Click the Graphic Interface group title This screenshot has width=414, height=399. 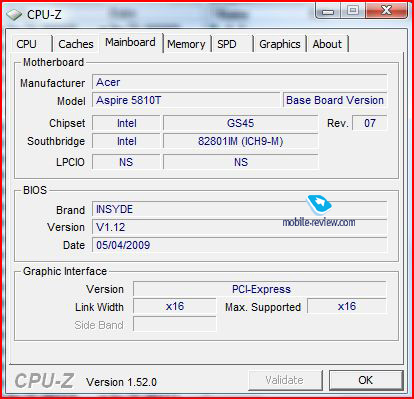tap(65, 271)
